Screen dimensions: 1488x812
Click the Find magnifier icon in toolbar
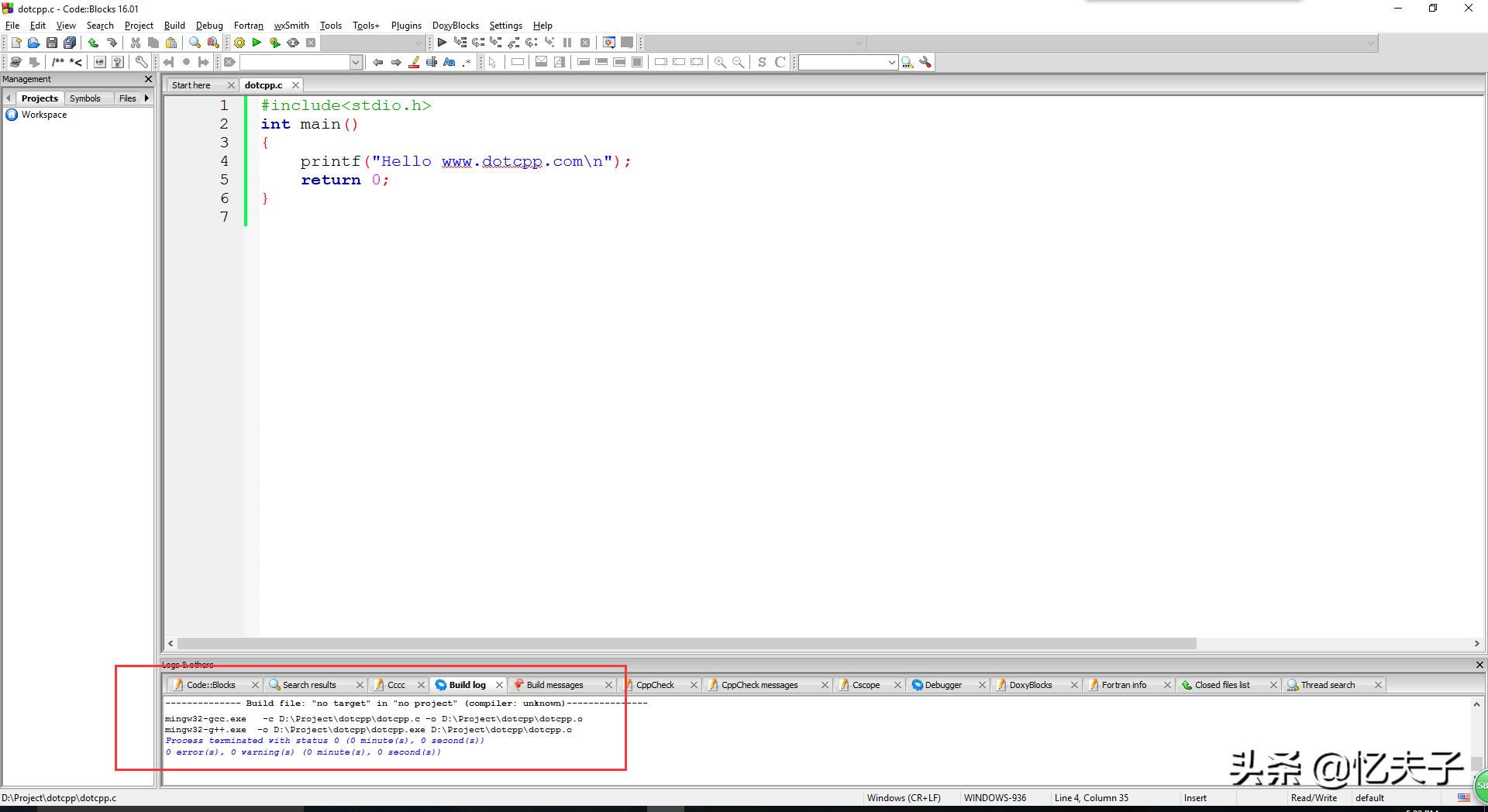click(x=195, y=43)
